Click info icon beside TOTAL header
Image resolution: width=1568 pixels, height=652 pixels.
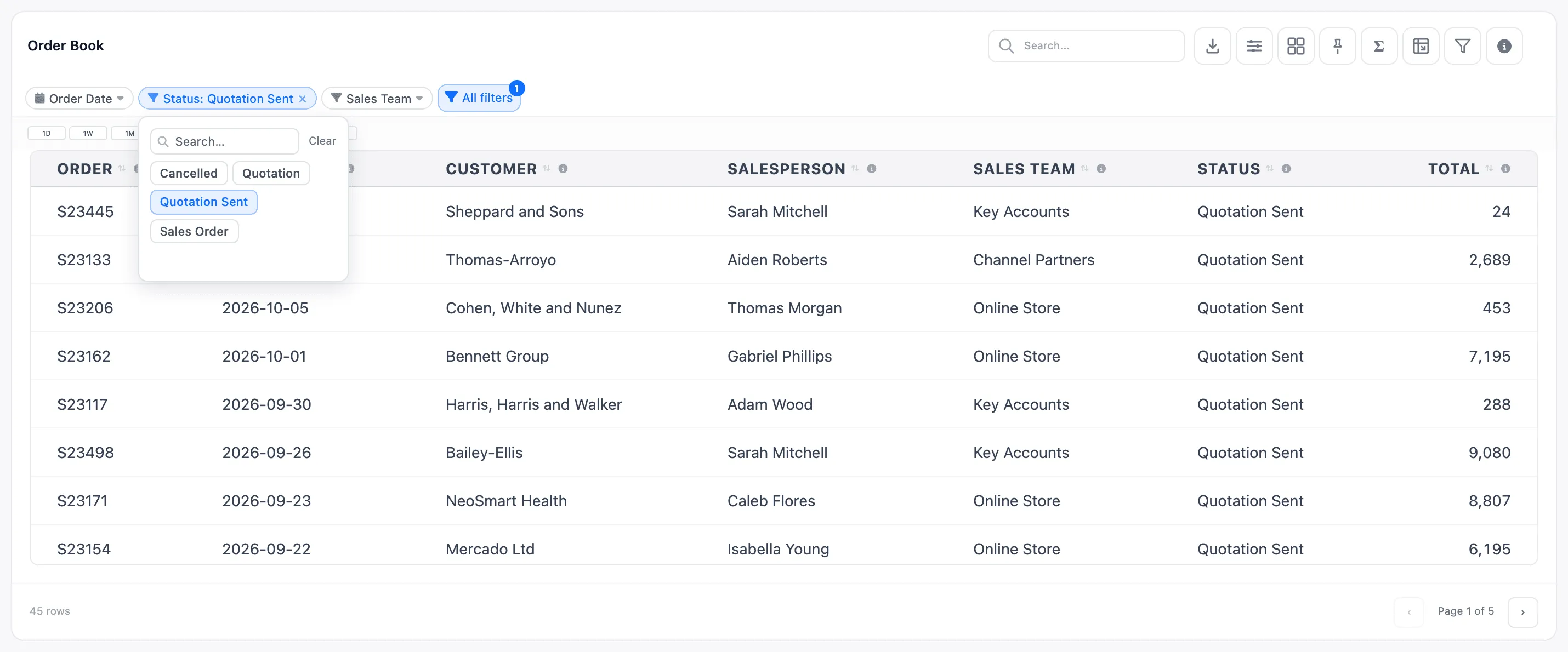point(1505,168)
